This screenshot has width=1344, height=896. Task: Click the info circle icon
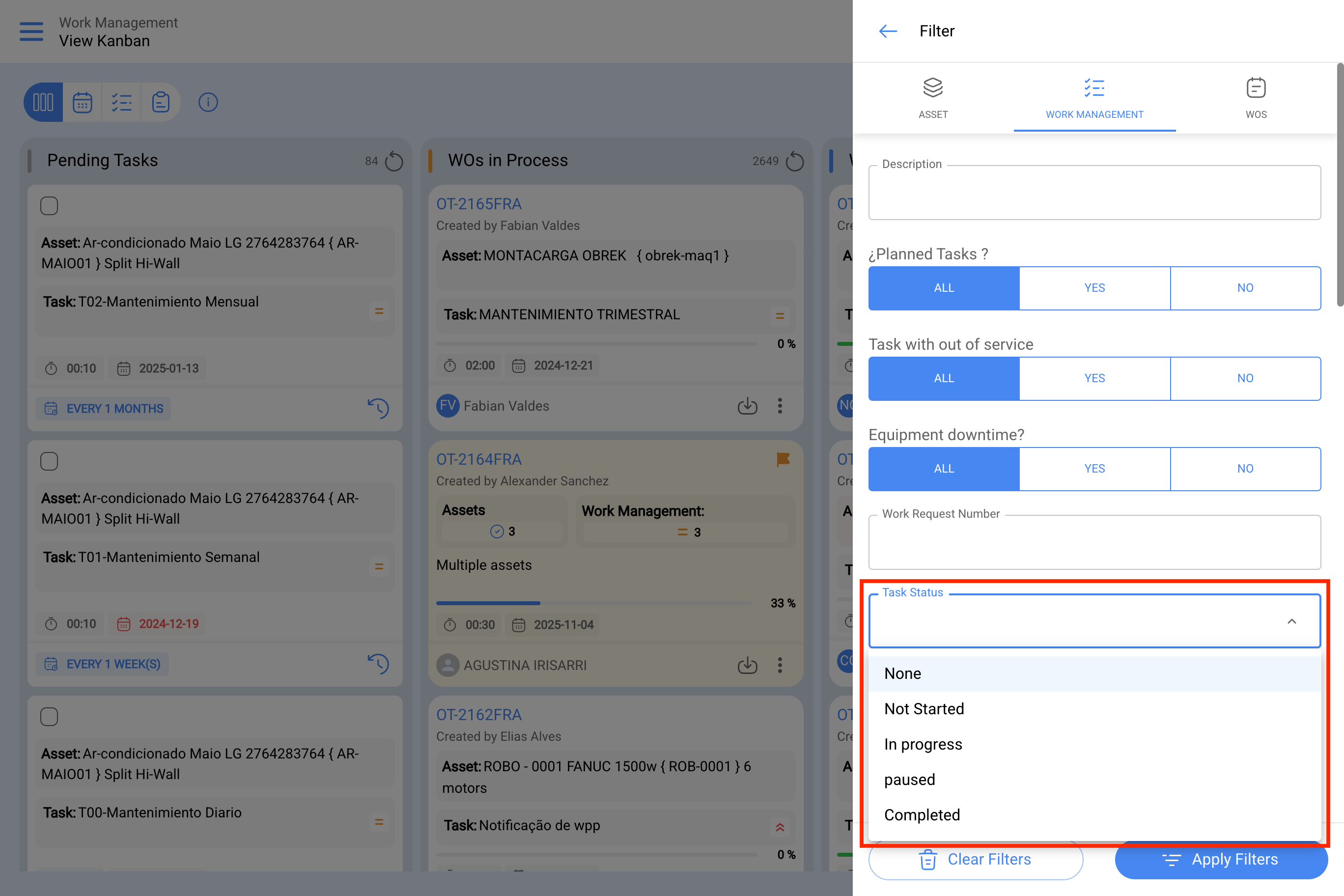(x=208, y=102)
